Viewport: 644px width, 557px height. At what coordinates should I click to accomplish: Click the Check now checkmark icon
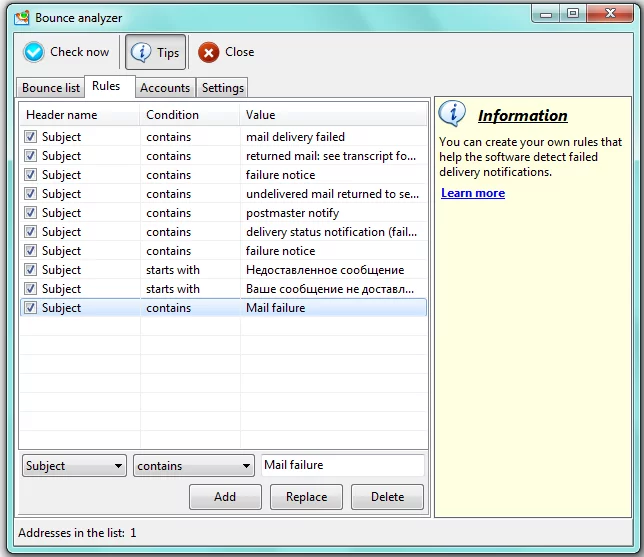tap(34, 52)
